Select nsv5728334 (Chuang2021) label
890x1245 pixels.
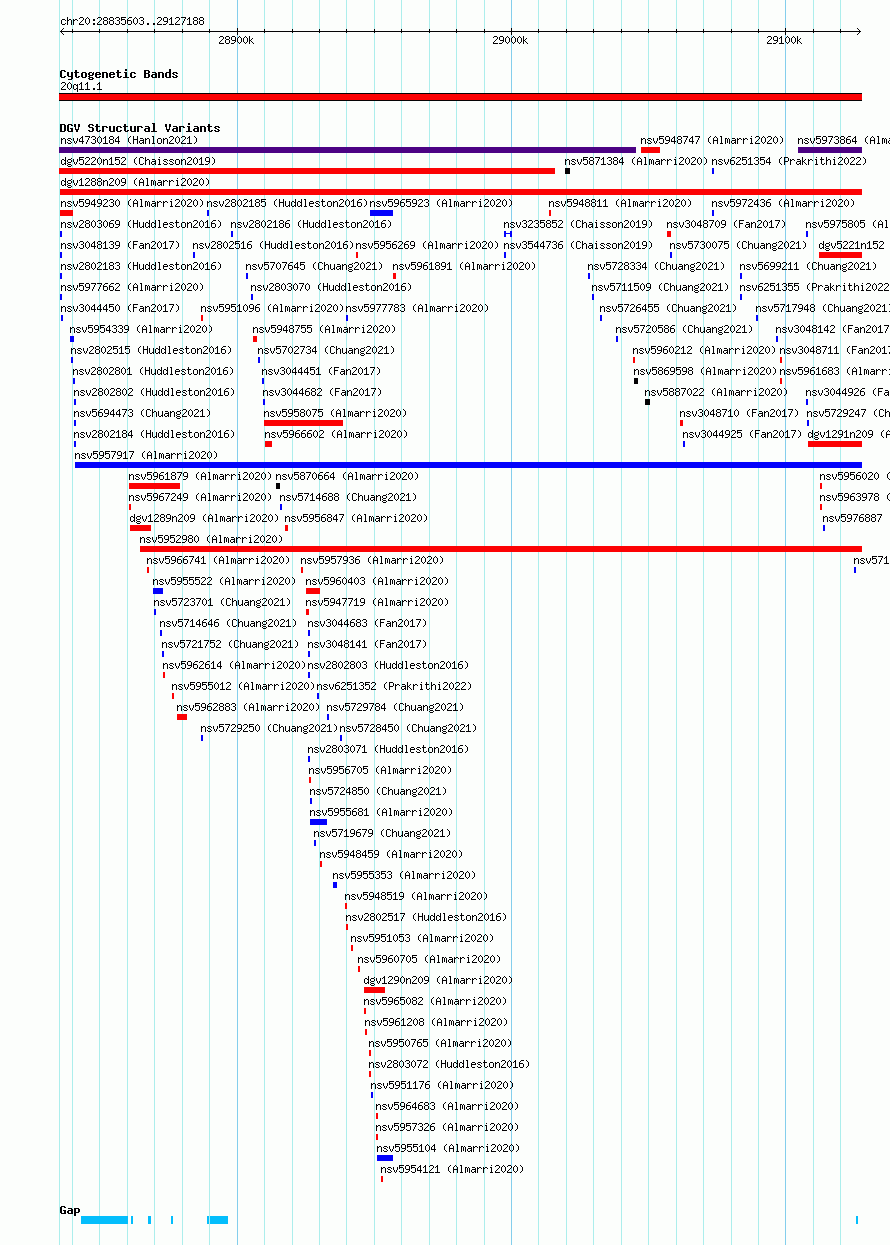657,266
